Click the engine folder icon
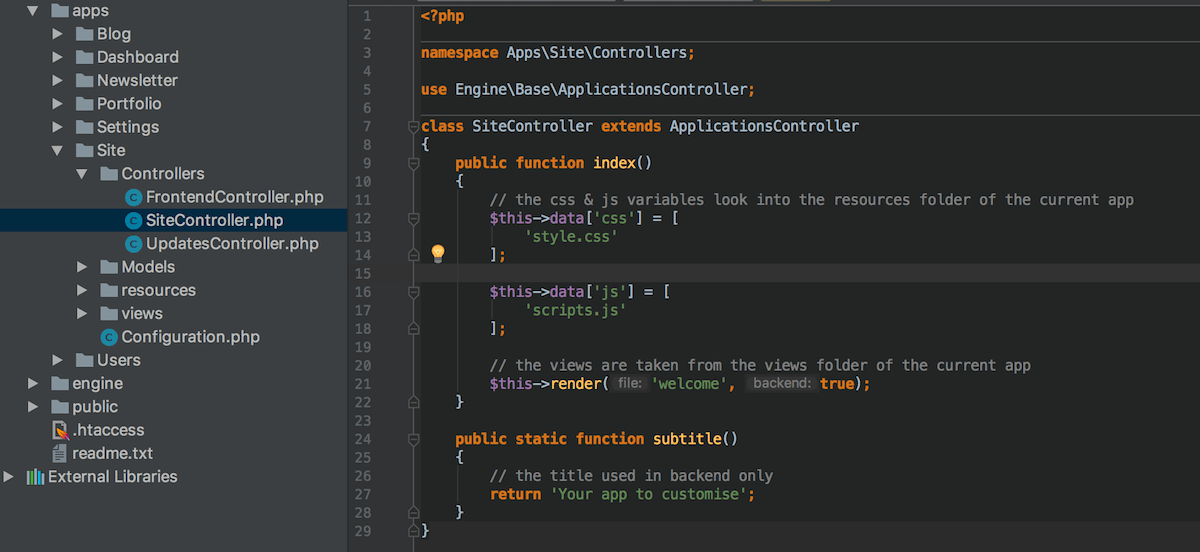 click(x=59, y=383)
